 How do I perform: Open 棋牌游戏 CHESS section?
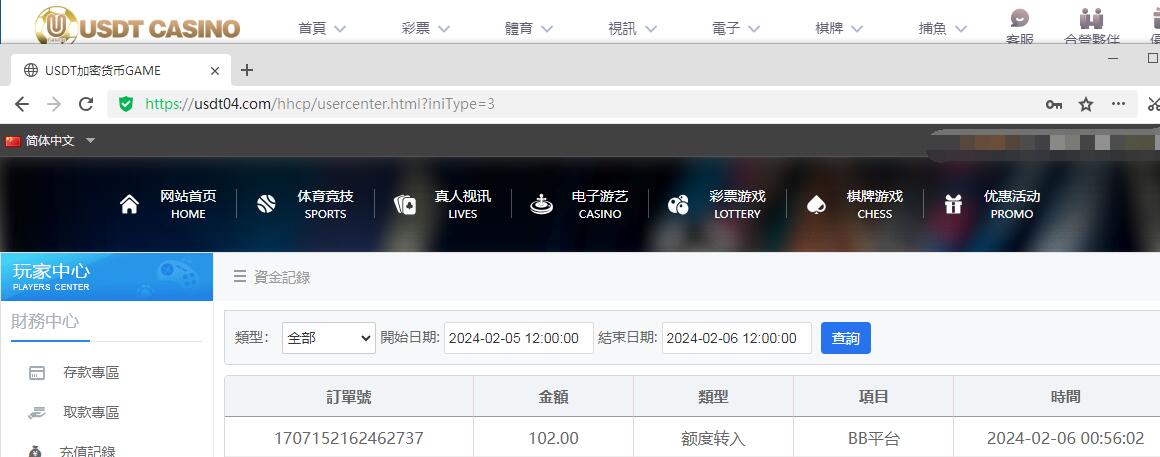pyautogui.click(x=874, y=205)
